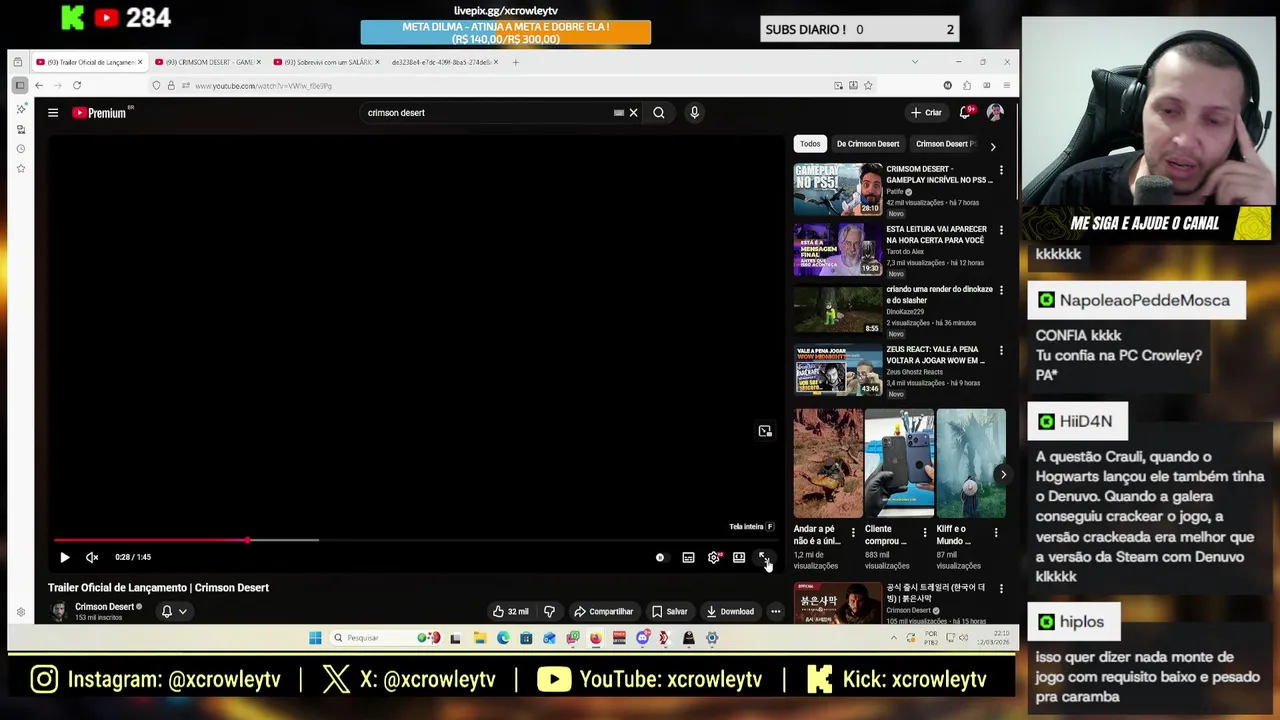1280x720 pixels.
Task: Open the Andar a pé short
Action: pyautogui.click(x=828, y=463)
